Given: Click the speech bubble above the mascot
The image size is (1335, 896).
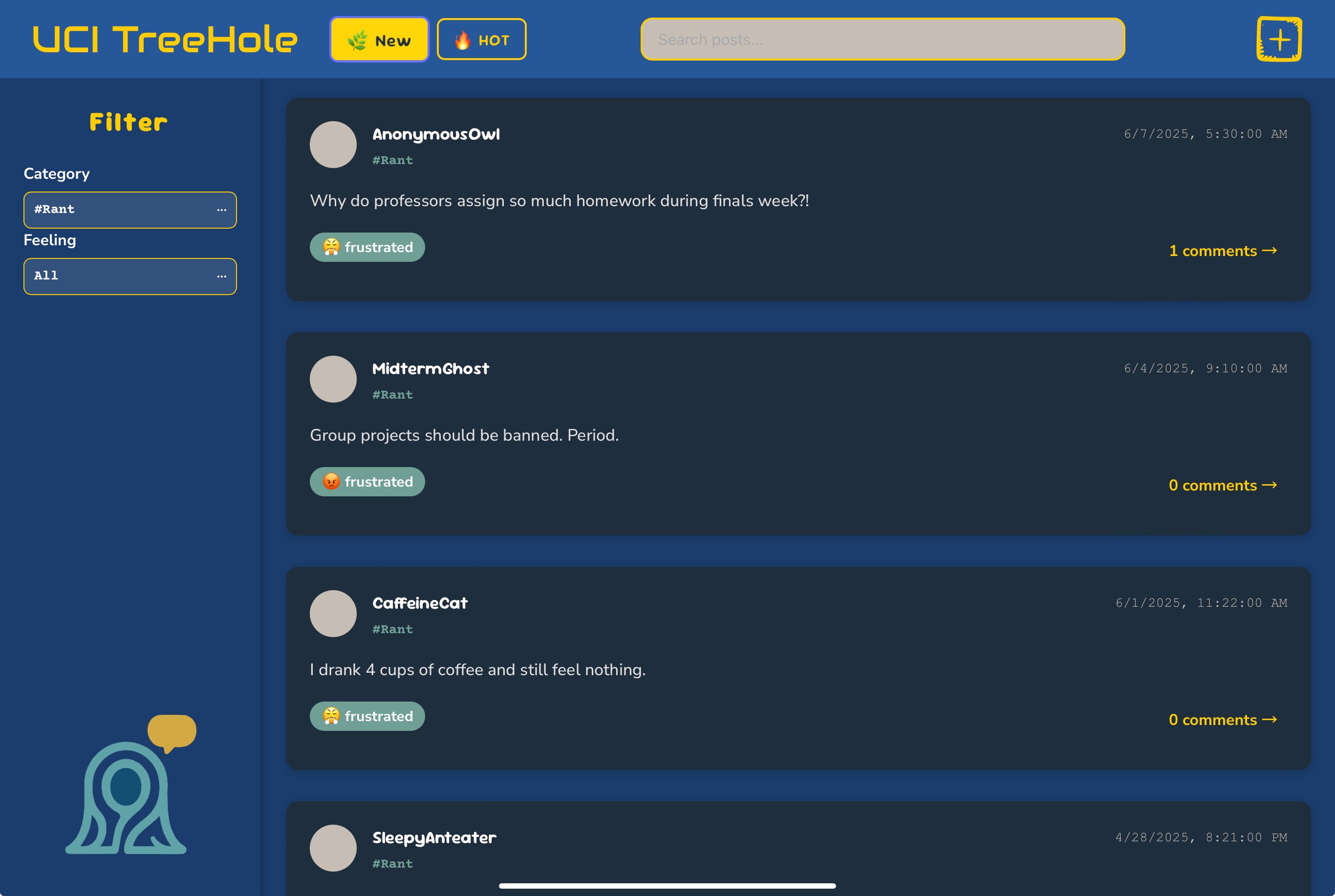Looking at the screenshot, I should [x=172, y=732].
